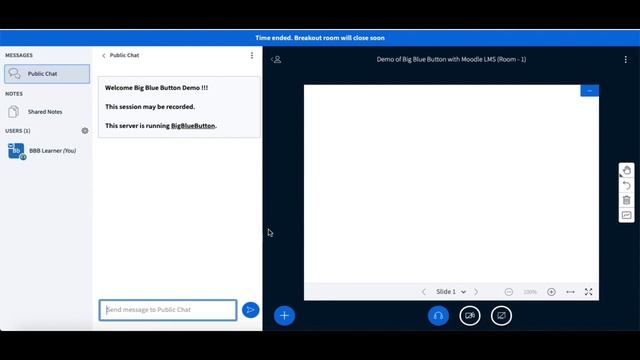
Task: Advance to the next slide
Action: (476, 292)
